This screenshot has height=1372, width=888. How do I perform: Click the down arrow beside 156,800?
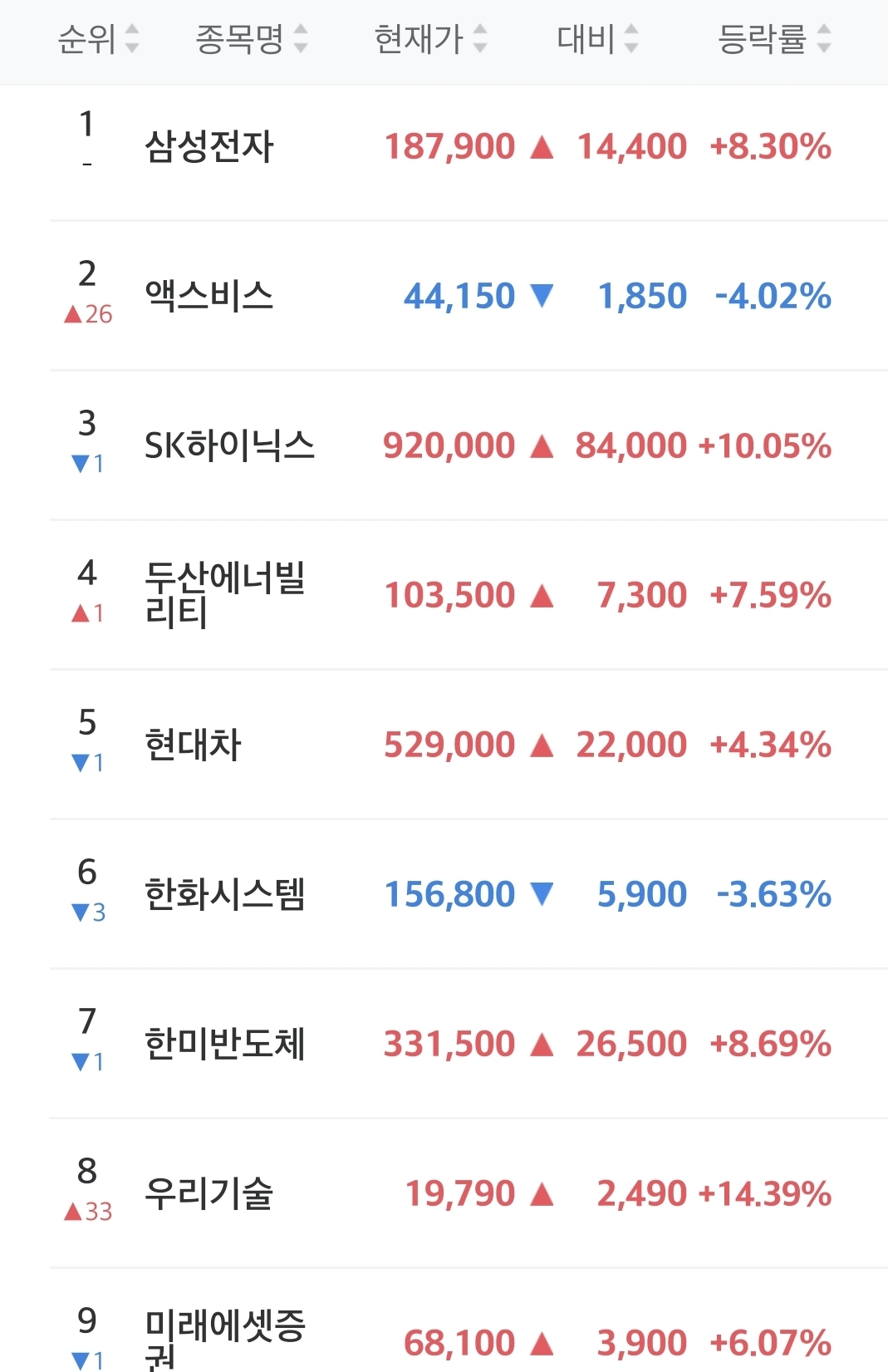542,893
